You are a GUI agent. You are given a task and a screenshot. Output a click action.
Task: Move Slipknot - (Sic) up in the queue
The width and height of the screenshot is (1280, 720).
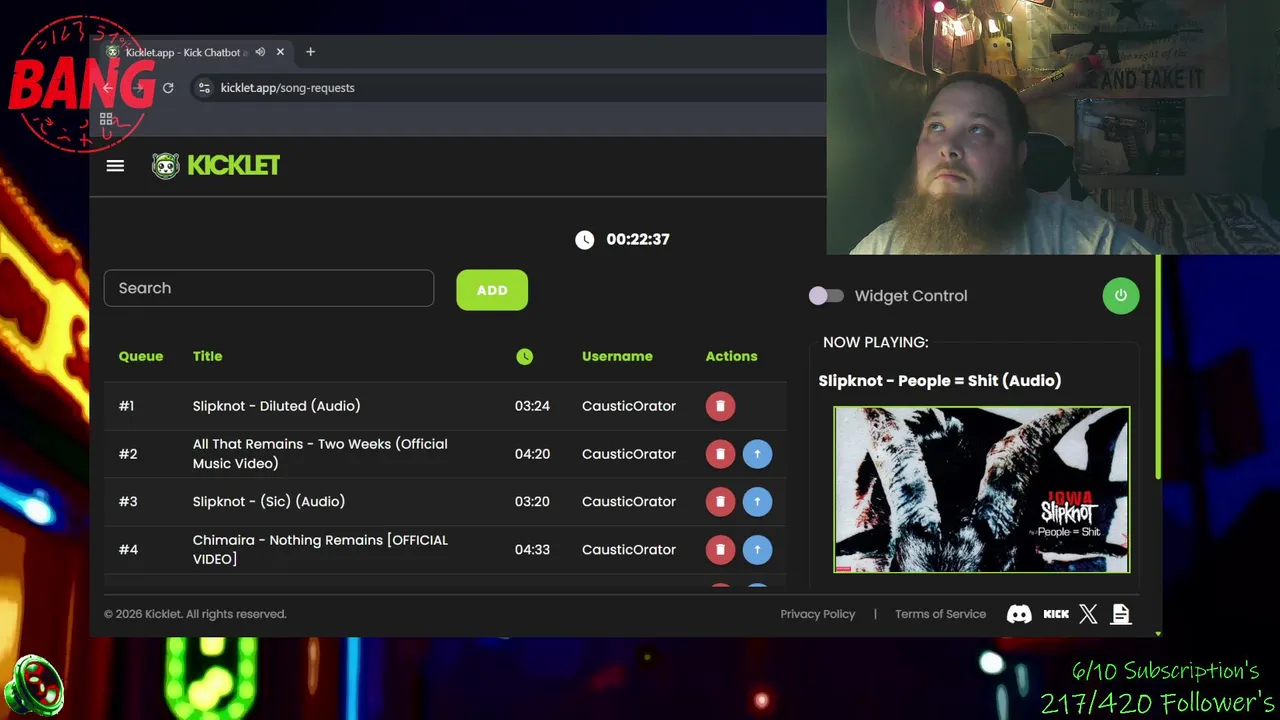click(757, 502)
